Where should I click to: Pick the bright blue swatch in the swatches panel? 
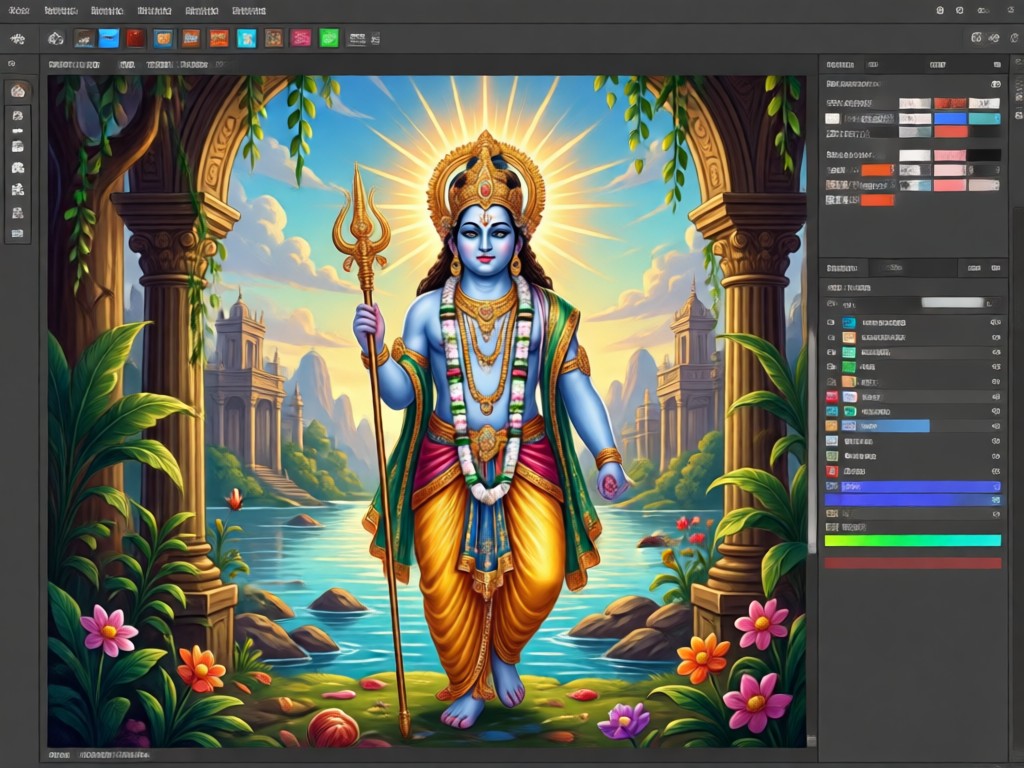pyautogui.click(x=950, y=118)
